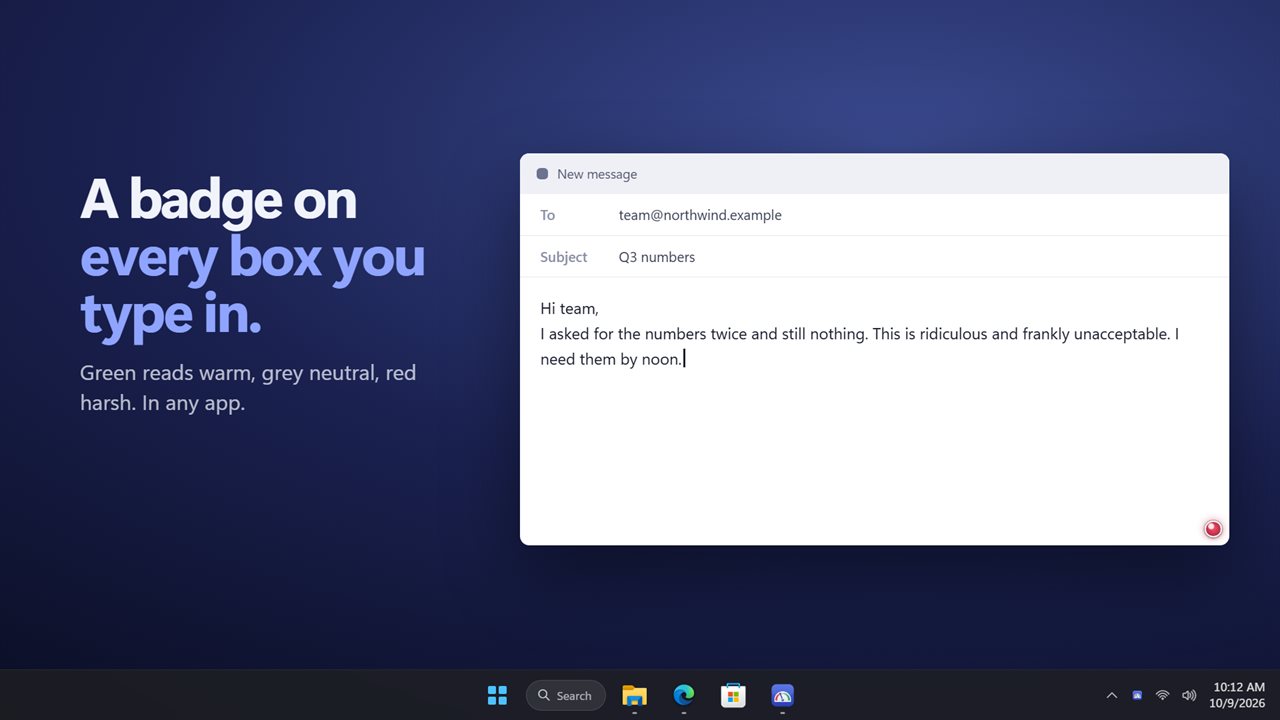Screen dimensions: 1280x720
Task: Click the red tone badge in the message box
Action: point(1213,529)
